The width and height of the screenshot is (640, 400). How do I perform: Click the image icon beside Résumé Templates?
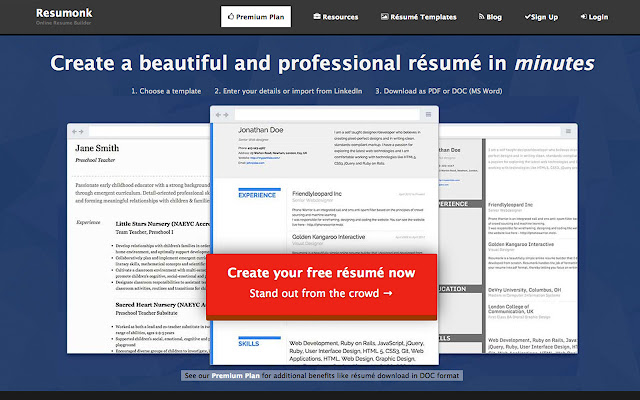384,16
